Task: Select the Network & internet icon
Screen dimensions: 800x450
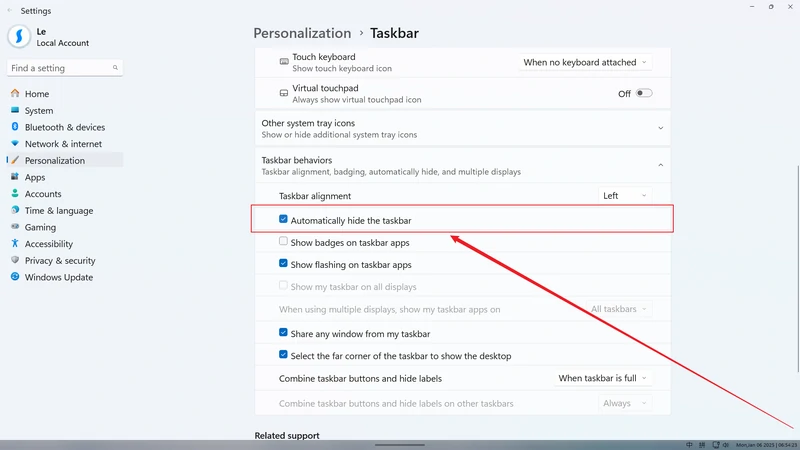Action: 14,144
